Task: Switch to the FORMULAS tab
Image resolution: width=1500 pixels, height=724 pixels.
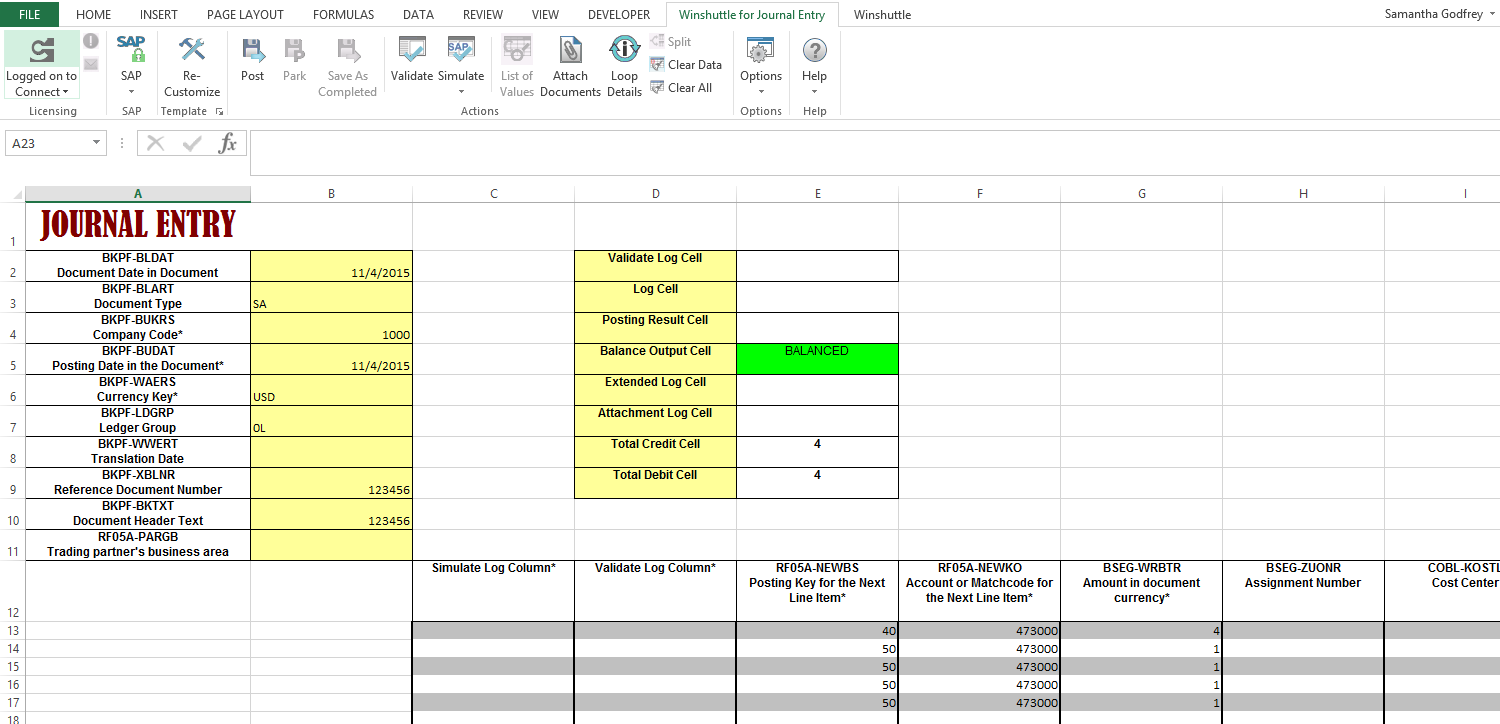Action: [x=343, y=15]
